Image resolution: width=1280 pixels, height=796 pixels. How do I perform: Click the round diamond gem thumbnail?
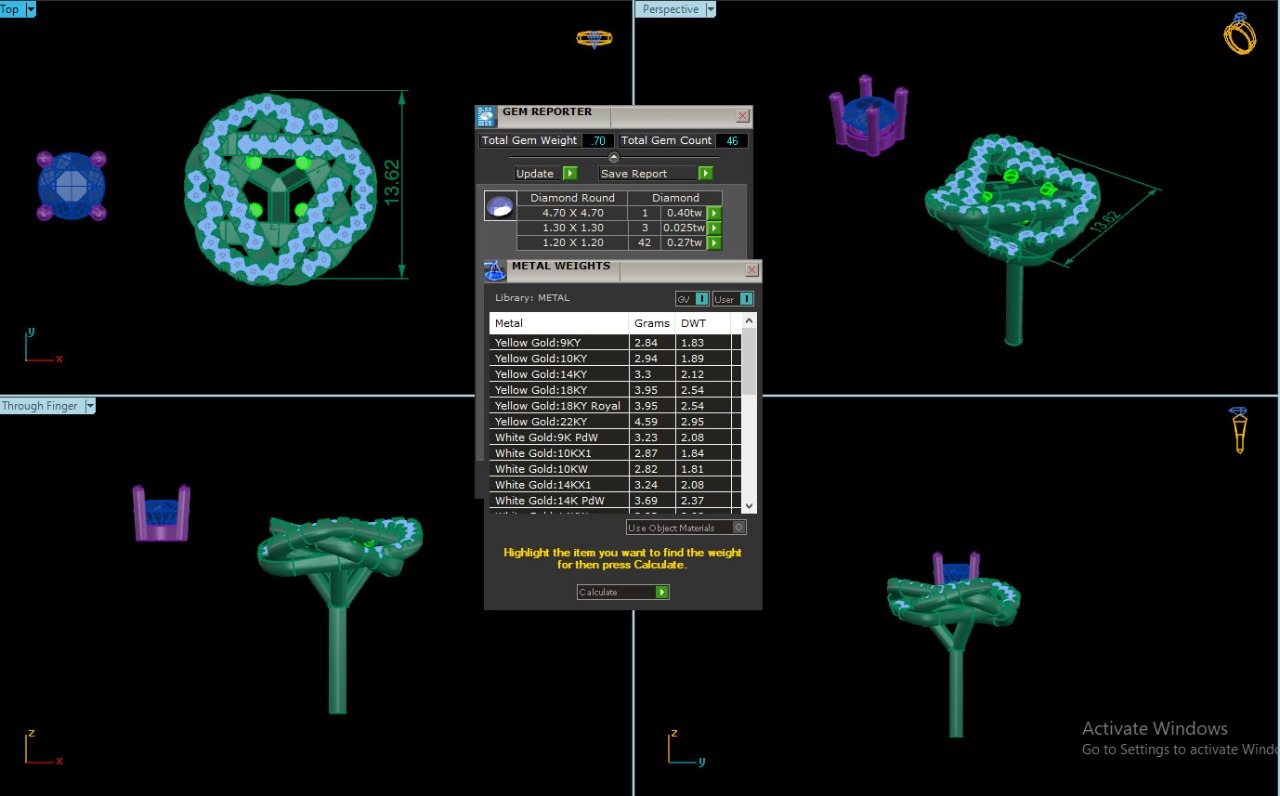tap(501, 206)
